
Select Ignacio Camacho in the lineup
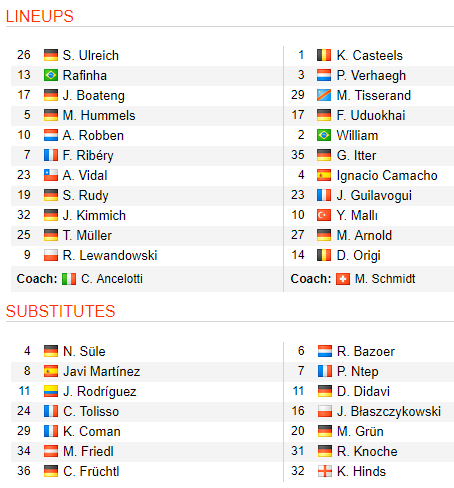coord(387,176)
